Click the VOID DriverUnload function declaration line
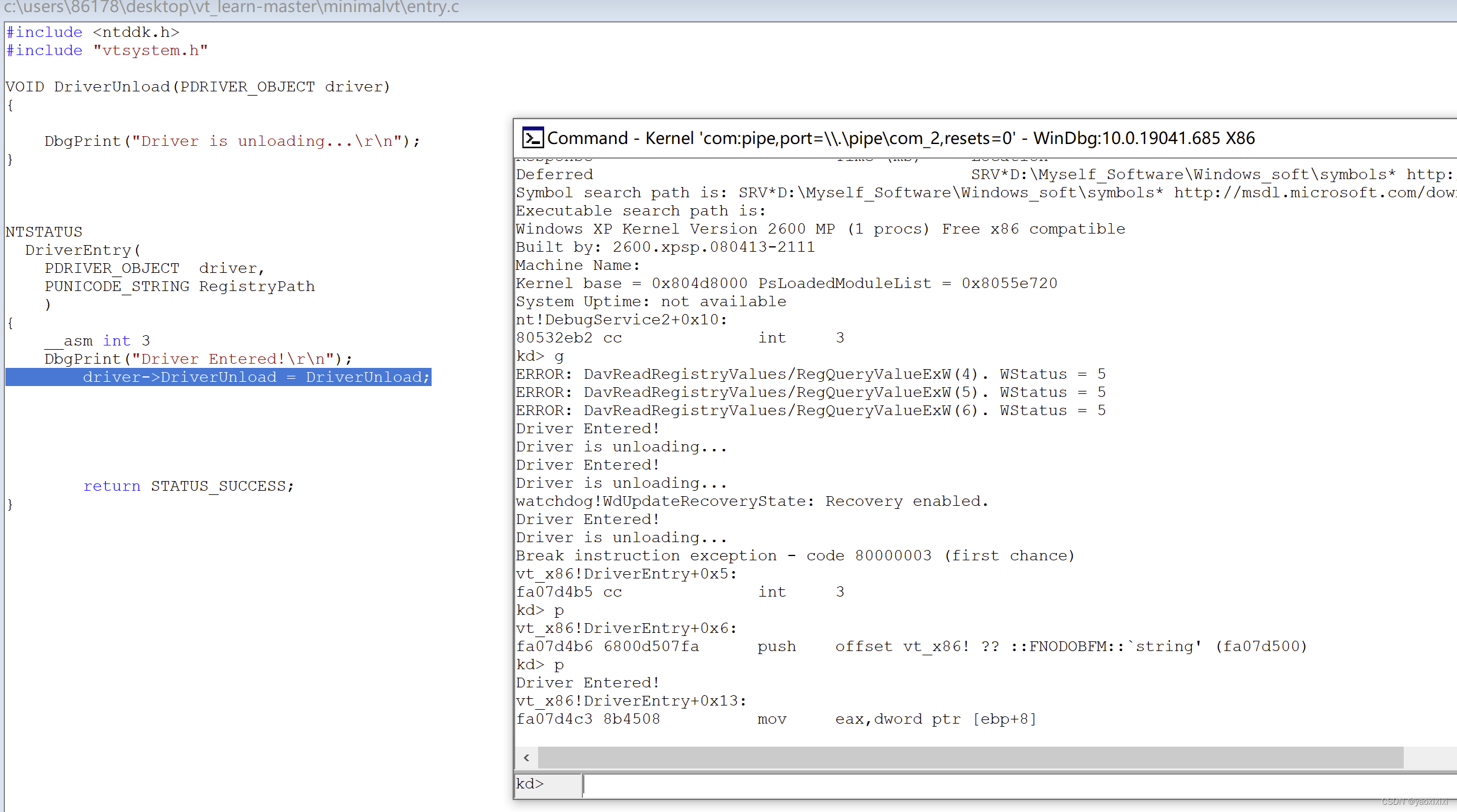The height and width of the screenshot is (812, 1457). coord(197,87)
